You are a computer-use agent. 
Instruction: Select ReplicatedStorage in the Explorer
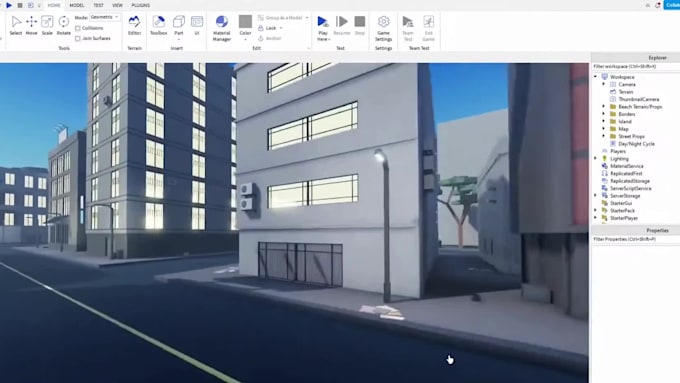630,181
